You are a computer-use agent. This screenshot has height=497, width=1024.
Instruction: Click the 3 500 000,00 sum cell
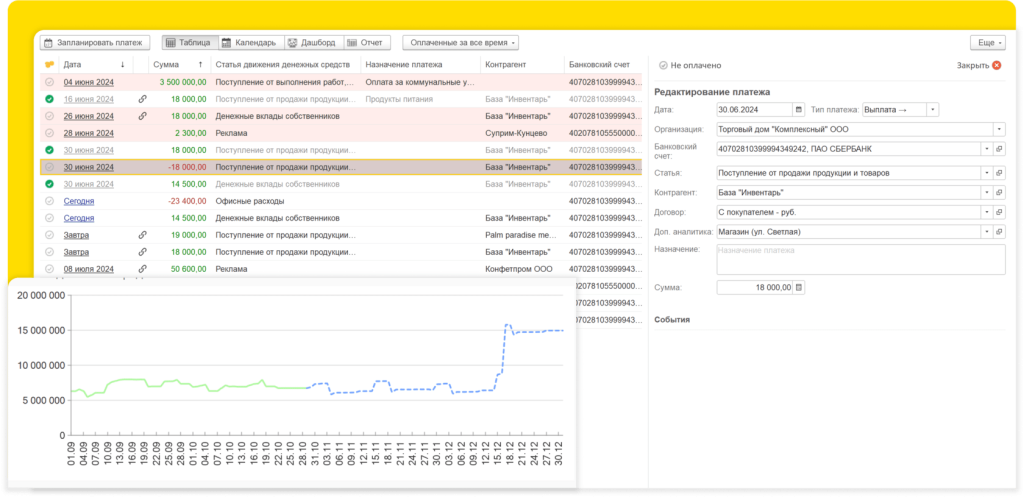tap(183, 82)
